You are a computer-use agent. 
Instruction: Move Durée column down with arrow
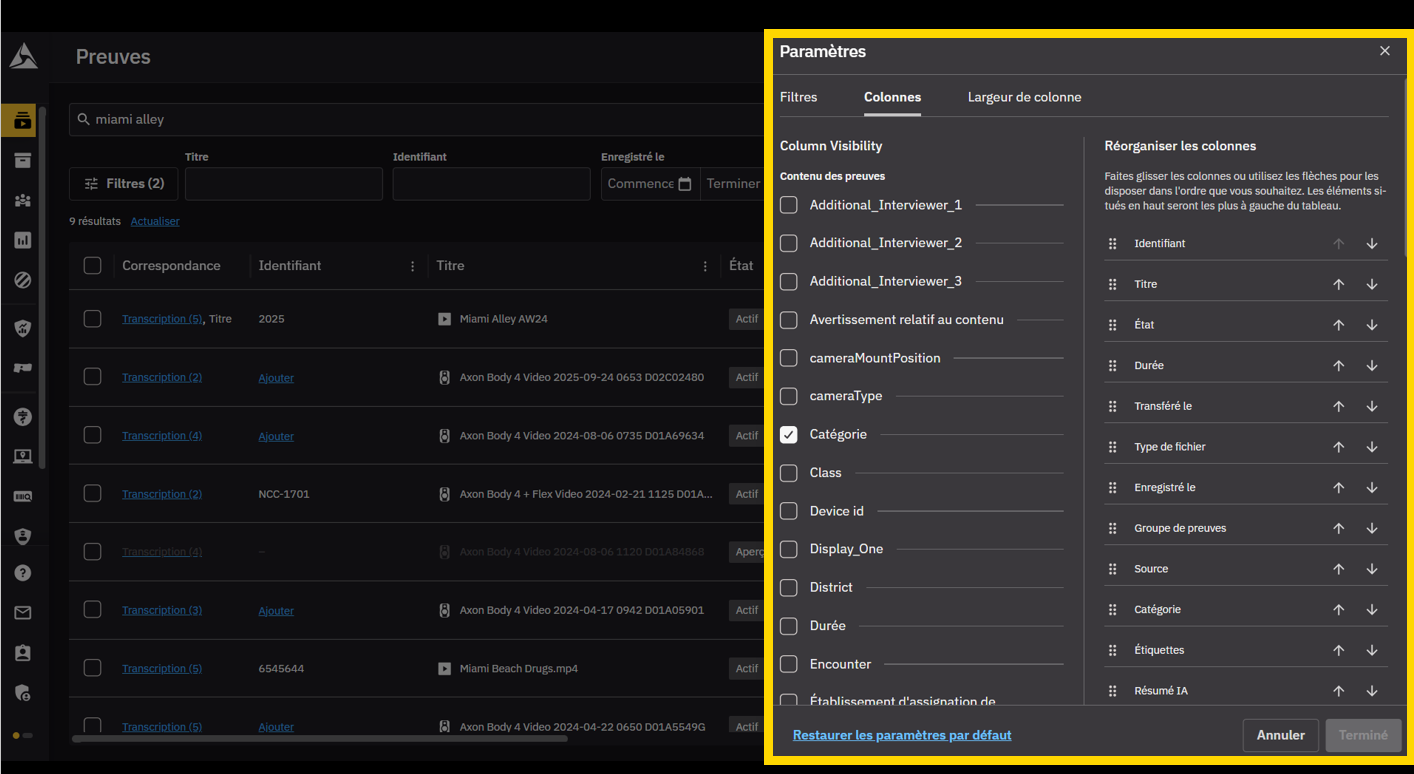[x=1372, y=366]
